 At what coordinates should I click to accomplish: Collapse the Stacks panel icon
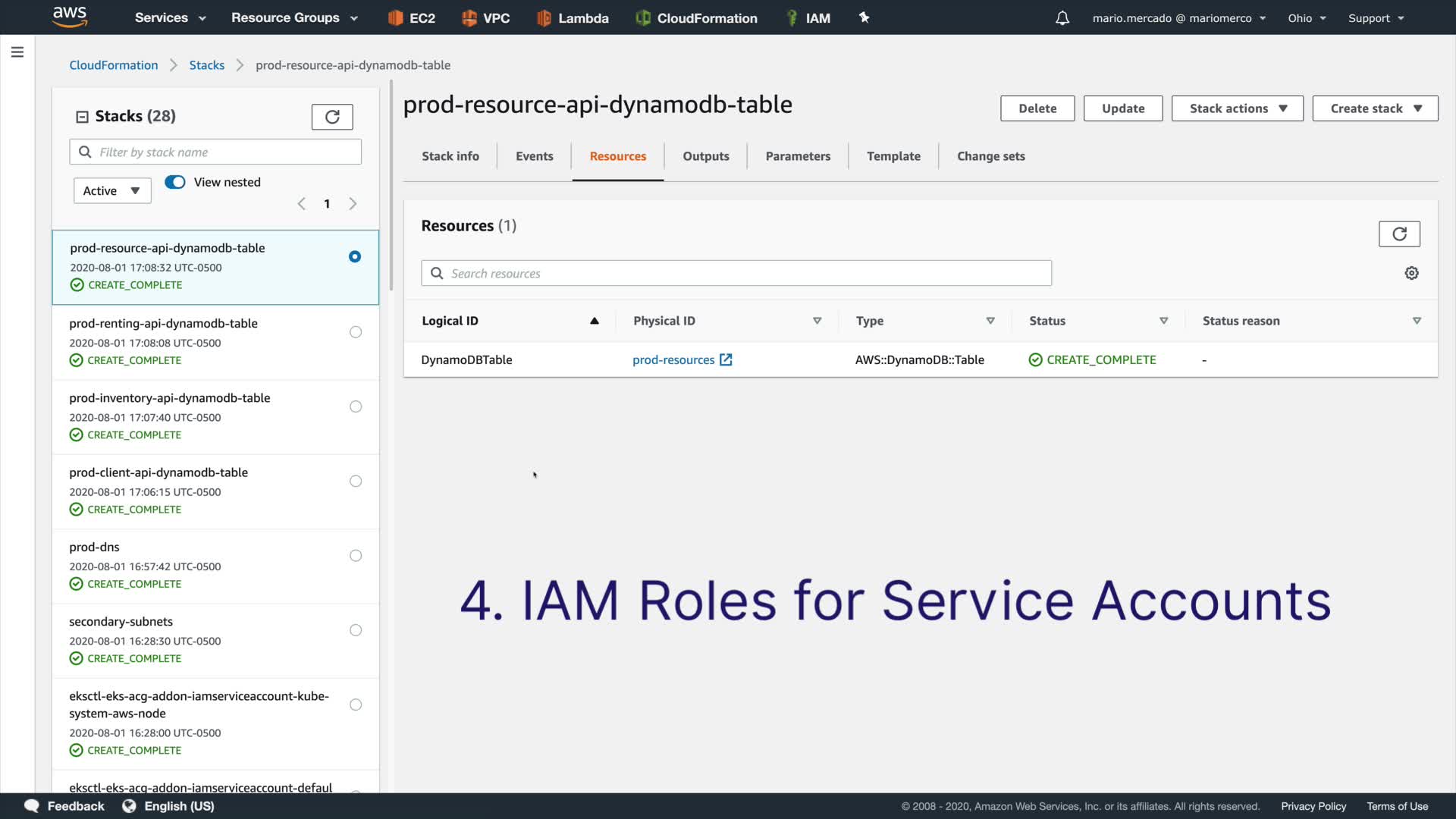(x=82, y=117)
